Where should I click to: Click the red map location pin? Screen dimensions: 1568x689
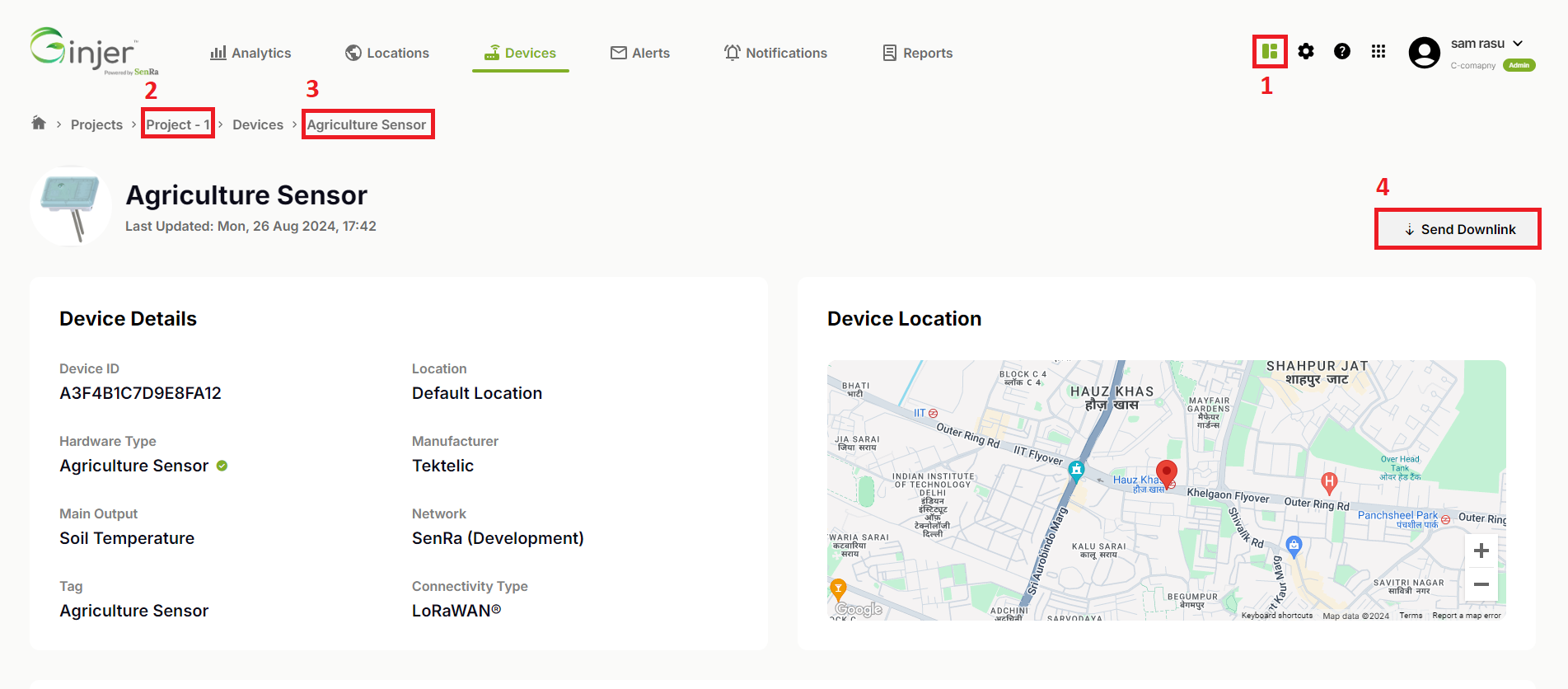(1166, 472)
